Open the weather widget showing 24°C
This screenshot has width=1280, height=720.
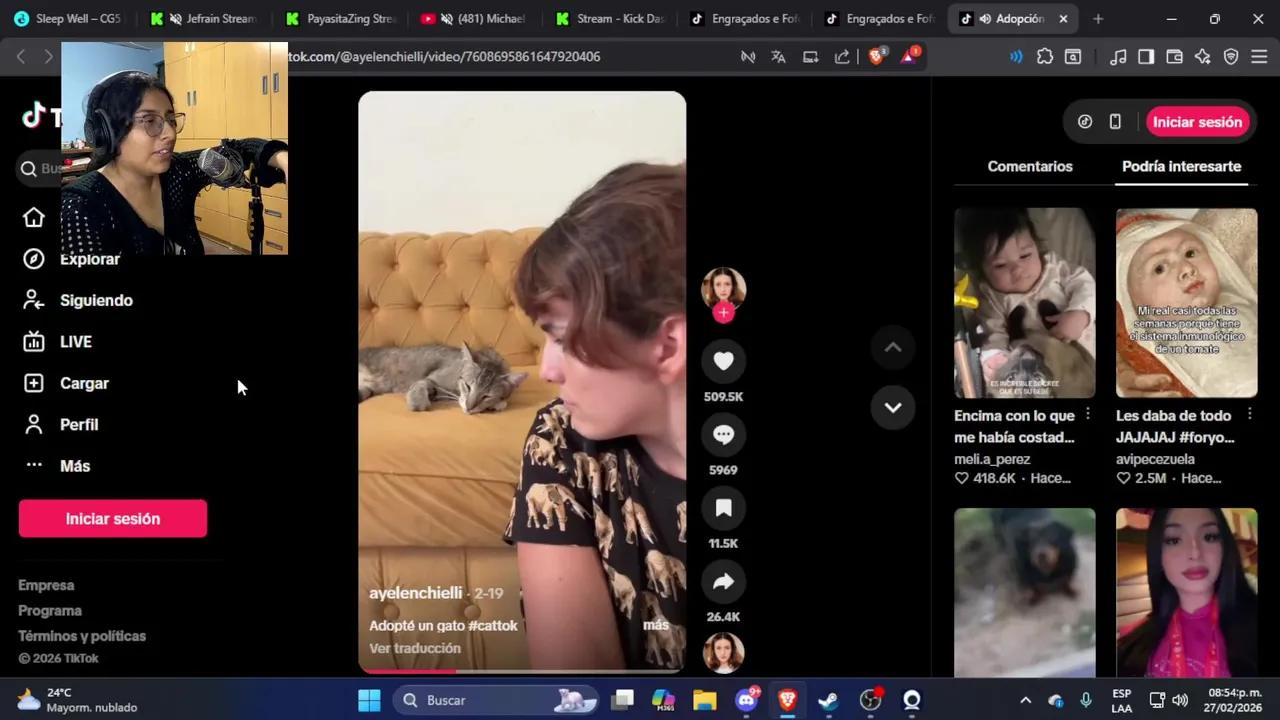tap(78, 700)
